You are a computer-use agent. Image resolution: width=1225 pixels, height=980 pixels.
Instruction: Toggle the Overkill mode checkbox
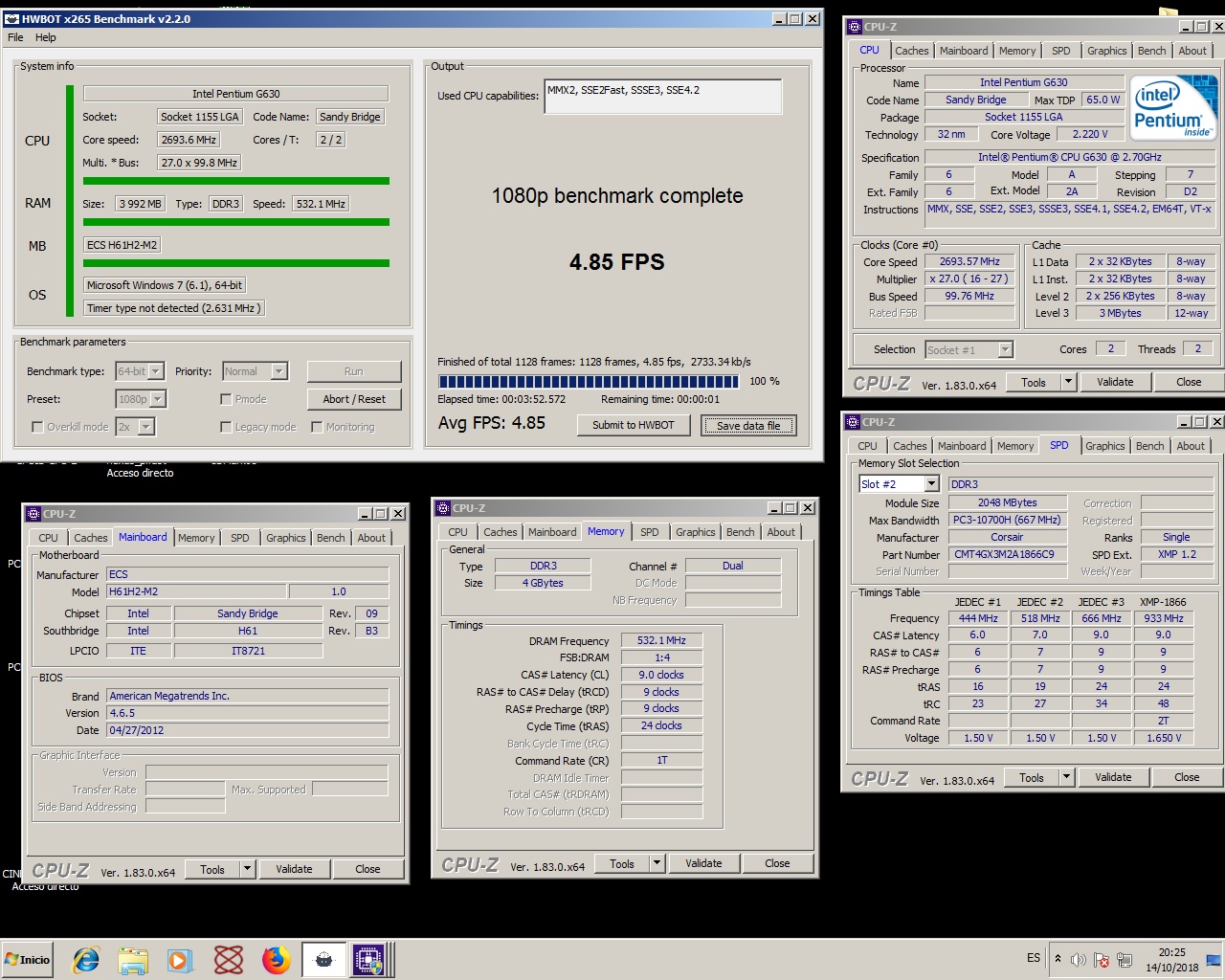pyautogui.click(x=37, y=427)
